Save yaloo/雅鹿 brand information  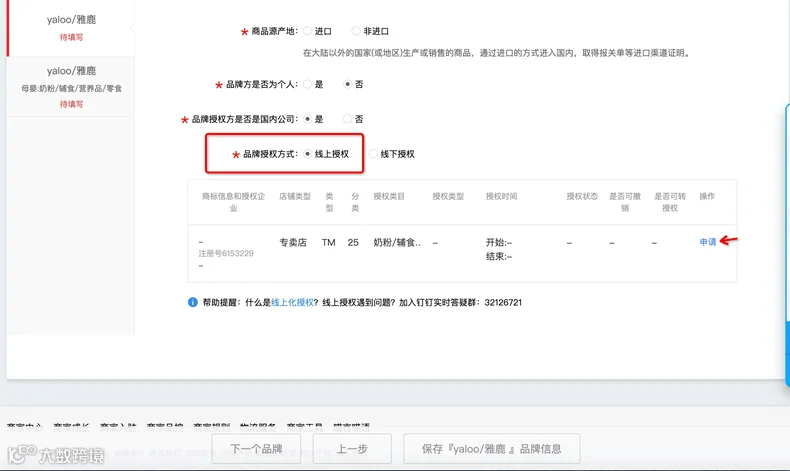tap(492, 448)
